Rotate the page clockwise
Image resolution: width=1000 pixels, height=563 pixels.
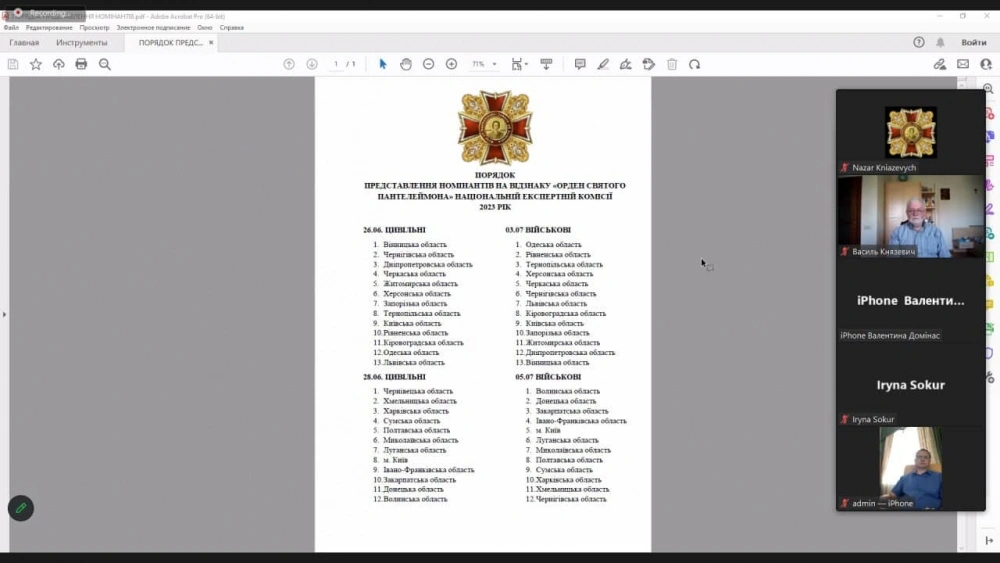coord(695,64)
